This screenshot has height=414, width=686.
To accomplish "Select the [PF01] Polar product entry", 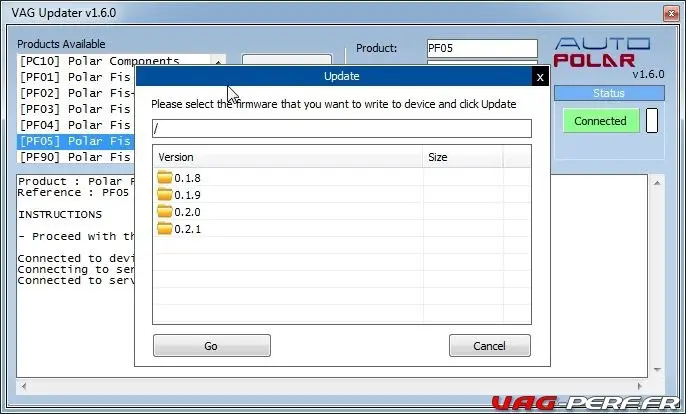I will pyautogui.click(x=77, y=77).
